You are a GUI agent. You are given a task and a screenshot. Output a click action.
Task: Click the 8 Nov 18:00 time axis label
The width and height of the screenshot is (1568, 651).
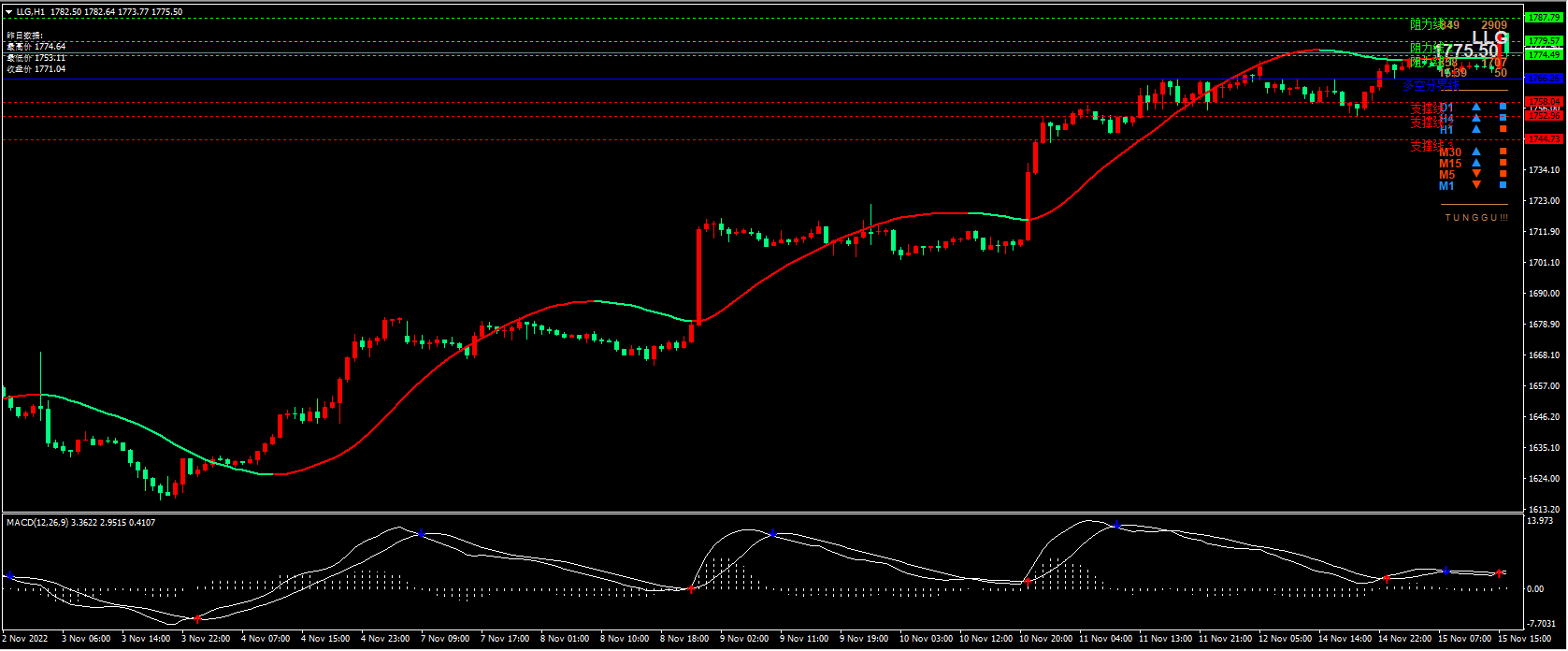684,639
